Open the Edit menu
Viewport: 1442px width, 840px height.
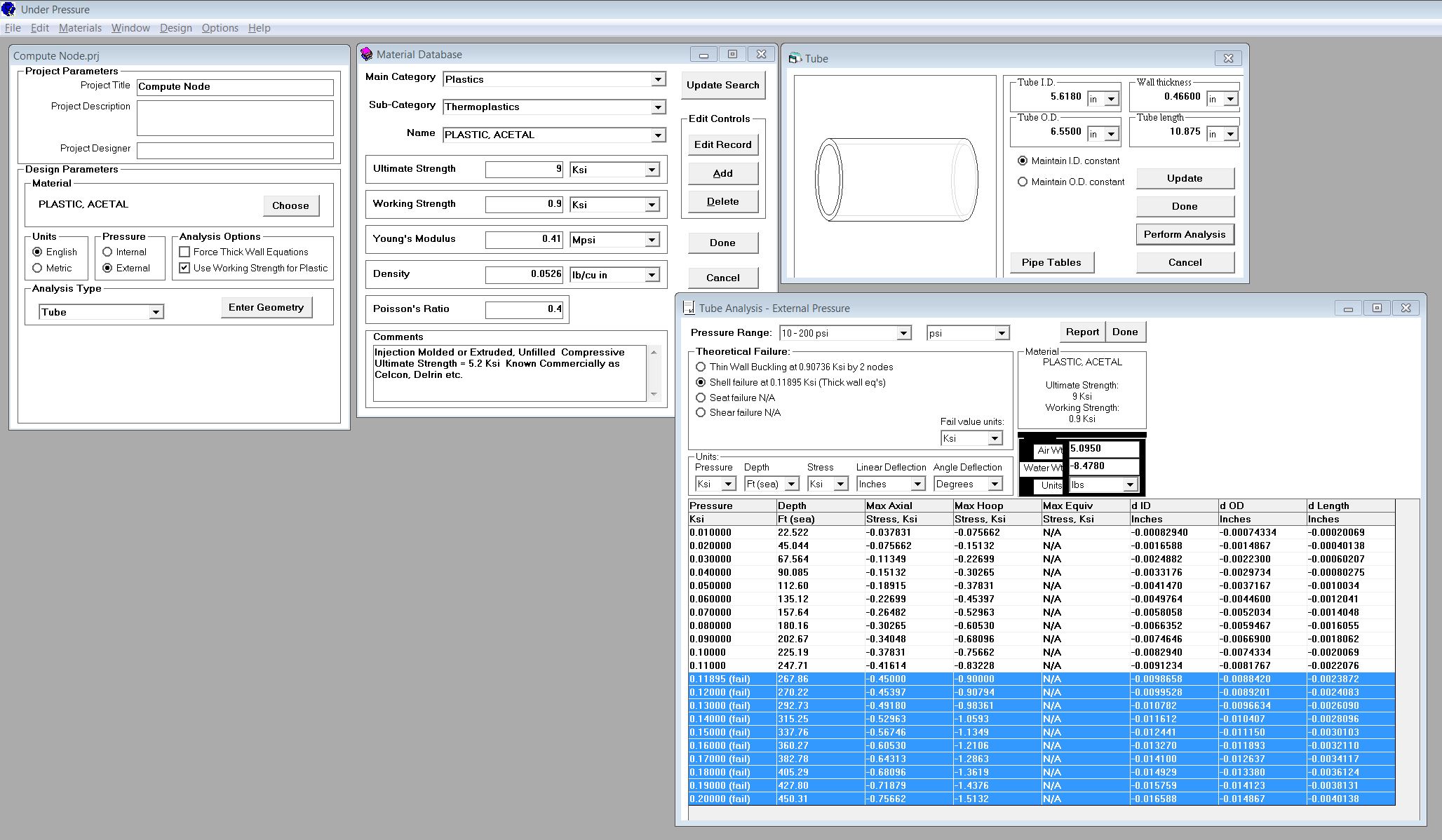(x=40, y=28)
